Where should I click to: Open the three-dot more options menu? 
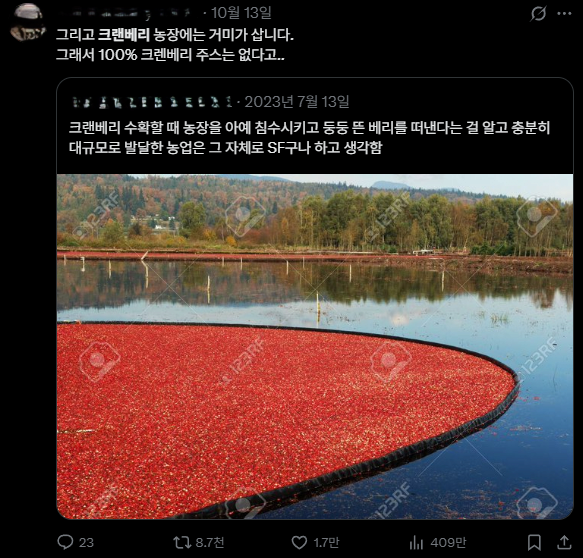(564, 14)
